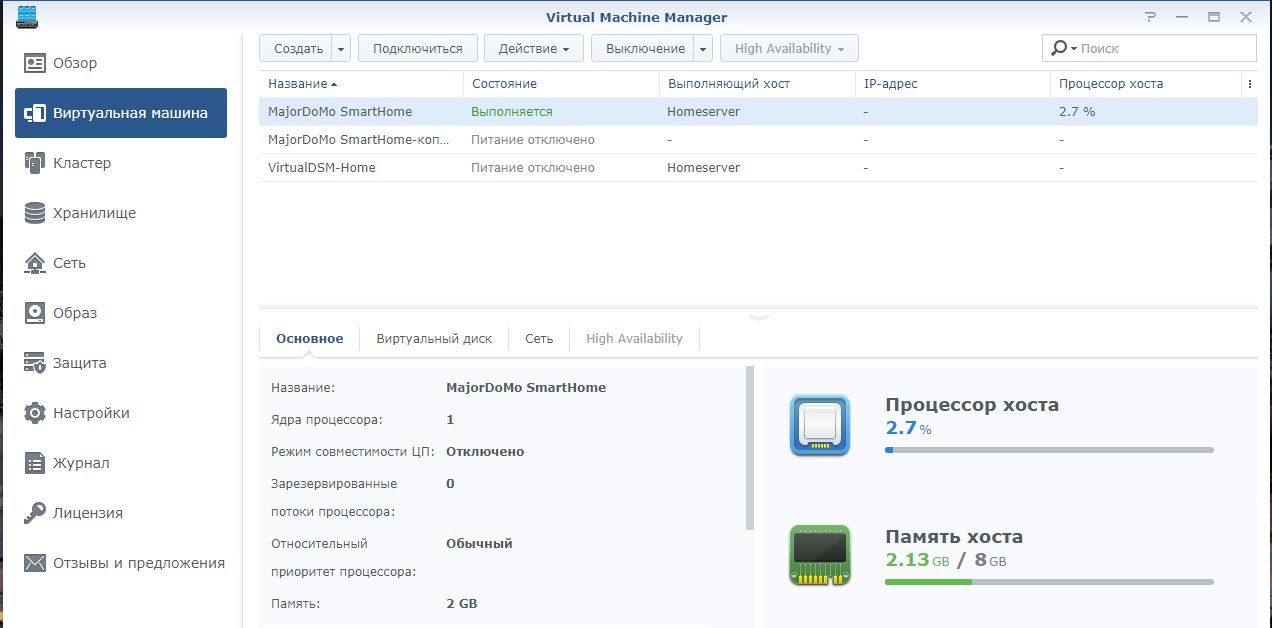Click in the Поиск search field
Image resolution: width=1272 pixels, height=628 pixels.
pyautogui.click(x=1163, y=48)
